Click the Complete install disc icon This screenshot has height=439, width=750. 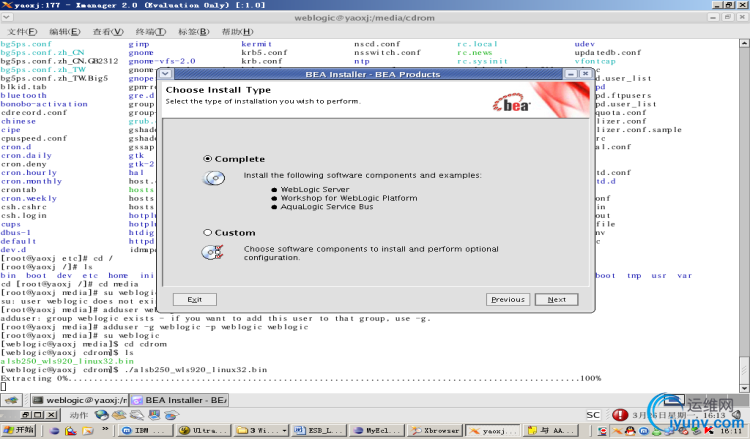click(x=214, y=178)
